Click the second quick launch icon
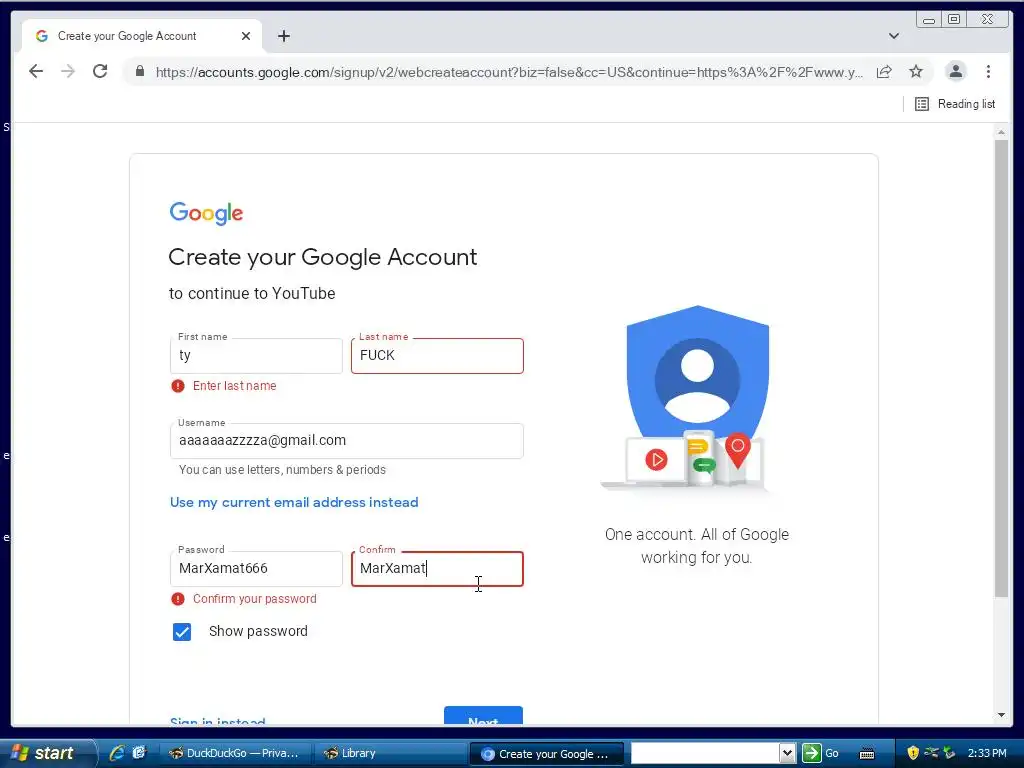 coord(139,753)
